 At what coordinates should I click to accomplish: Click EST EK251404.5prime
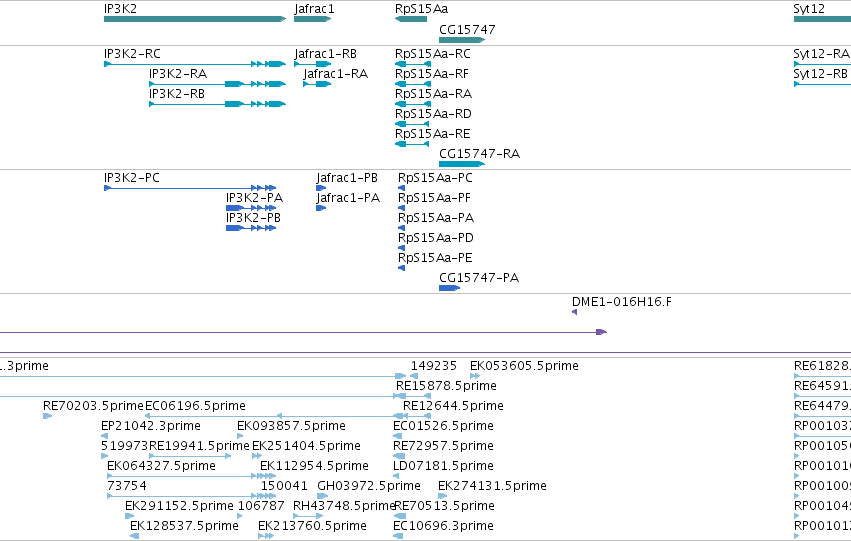coord(257,456)
